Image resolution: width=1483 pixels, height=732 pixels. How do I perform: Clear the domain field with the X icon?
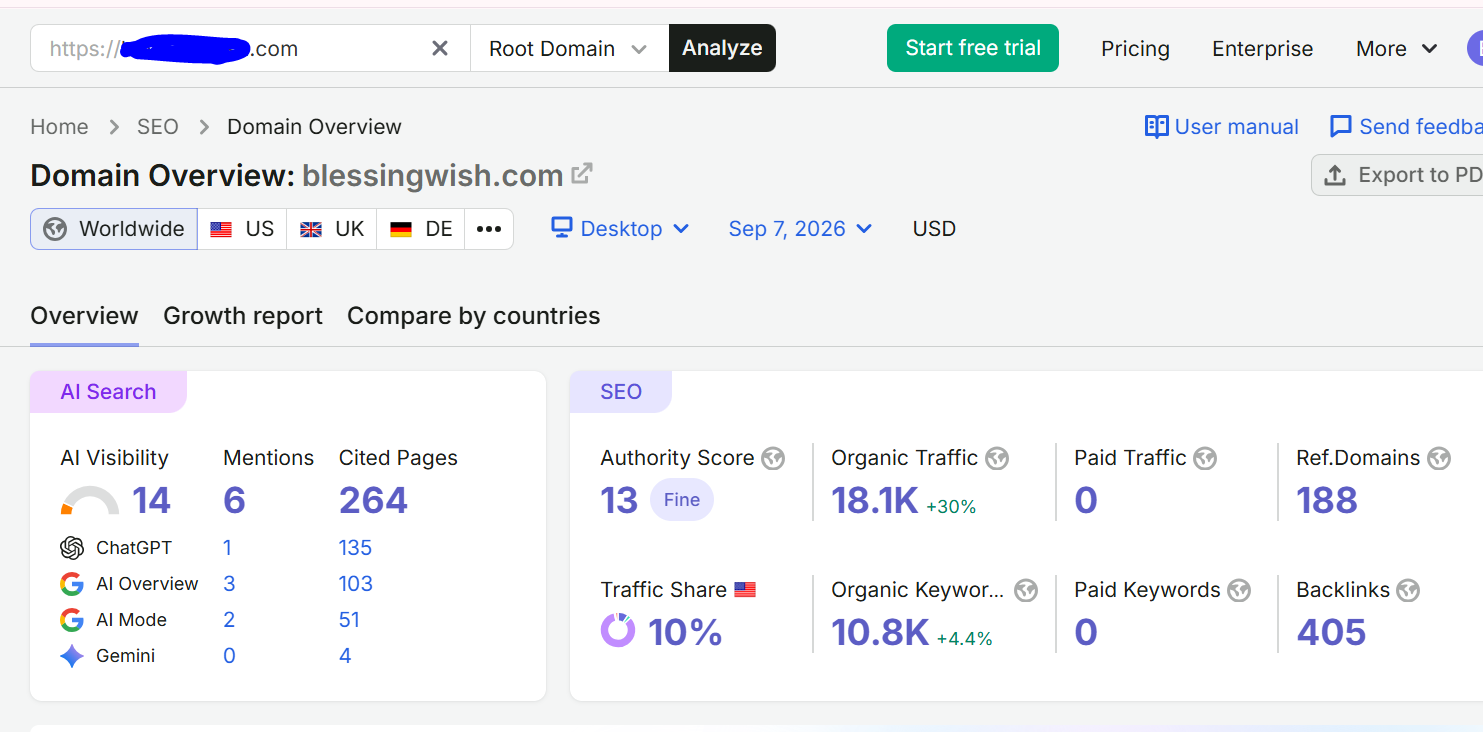tap(440, 48)
